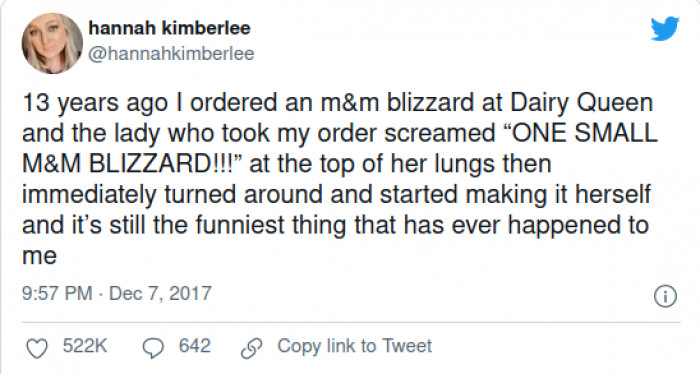The width and height of the screenshot is (700, 374).
Task: Click the Twitter bird logo
Action: click(665, 29)
